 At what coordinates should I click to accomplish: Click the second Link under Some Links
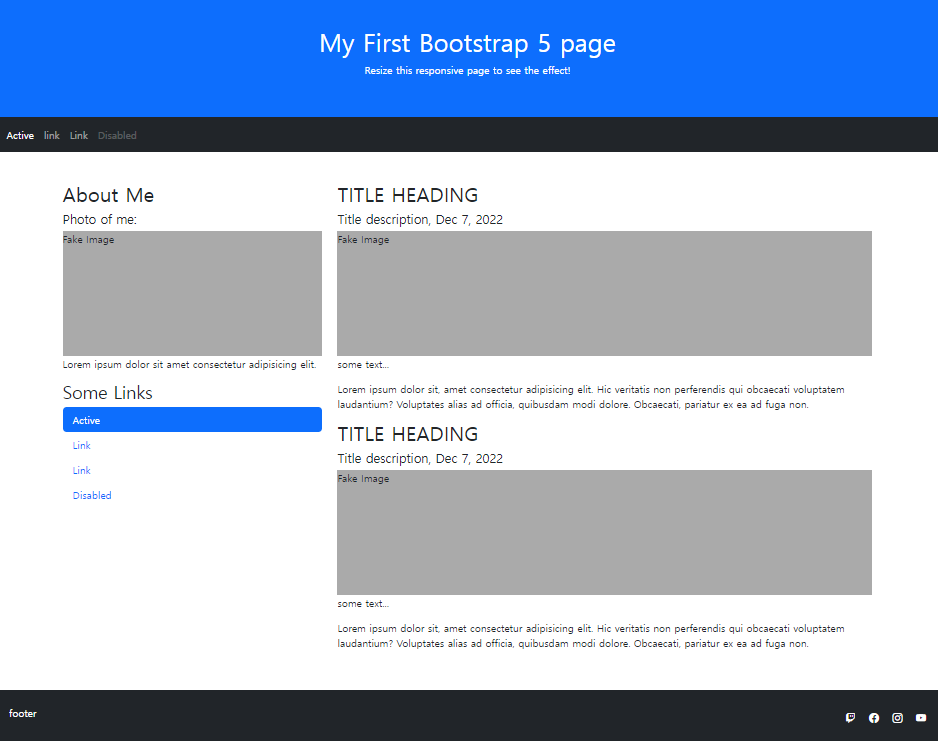point(81,470)
